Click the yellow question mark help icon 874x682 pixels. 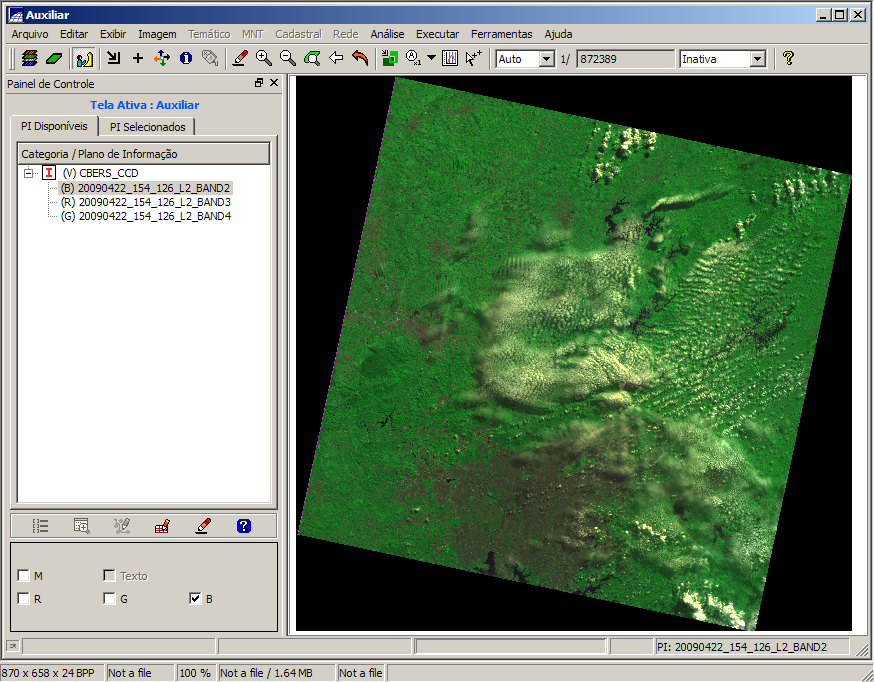click(788, 59)
